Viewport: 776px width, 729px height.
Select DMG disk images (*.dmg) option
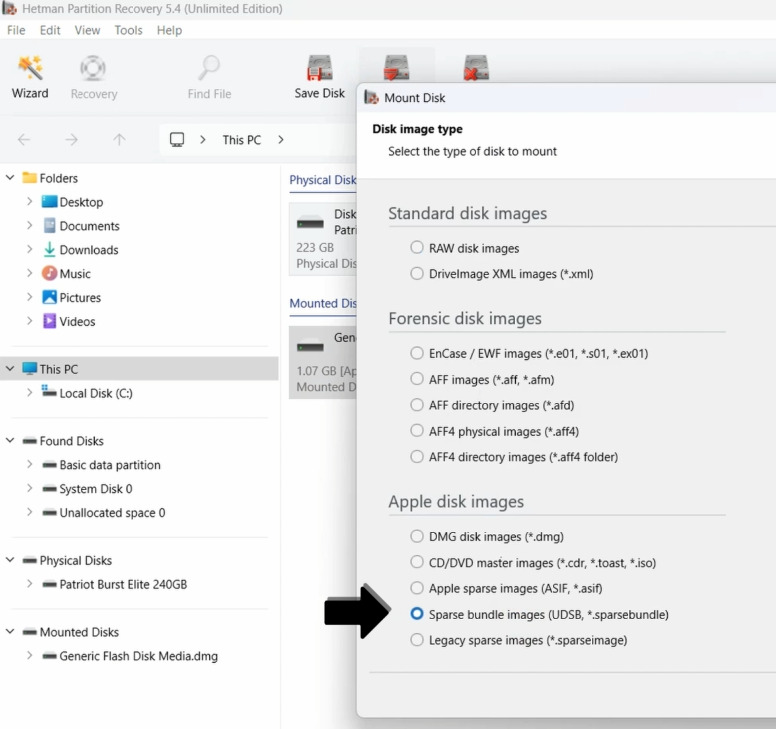pos(417,536)
